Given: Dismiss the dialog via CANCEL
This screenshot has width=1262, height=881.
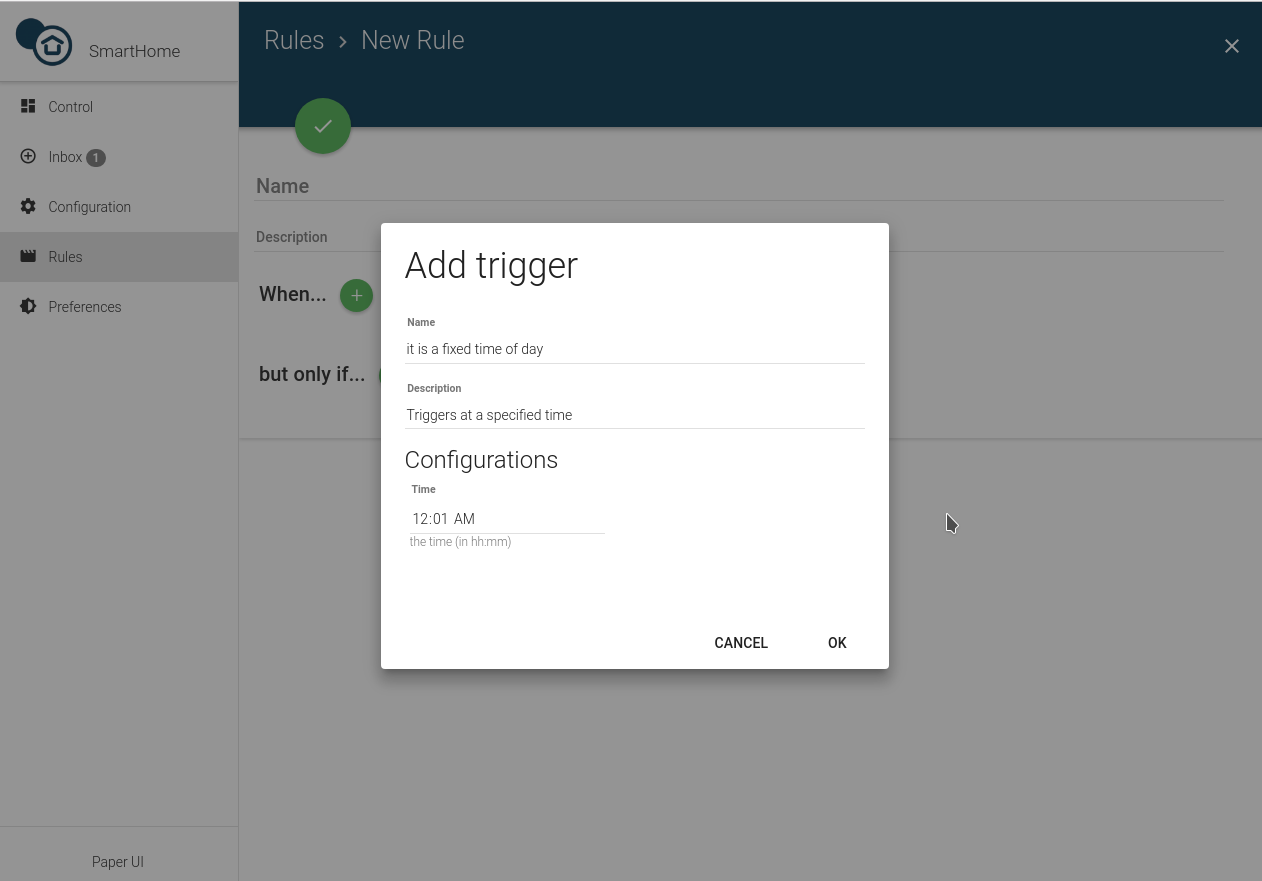Looking at the screenshot, I should [x=740, y=643].
